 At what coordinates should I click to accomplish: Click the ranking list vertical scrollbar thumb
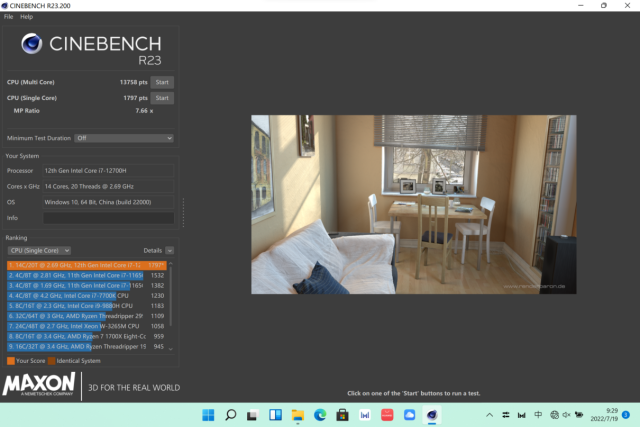click(x=171, y=297)
